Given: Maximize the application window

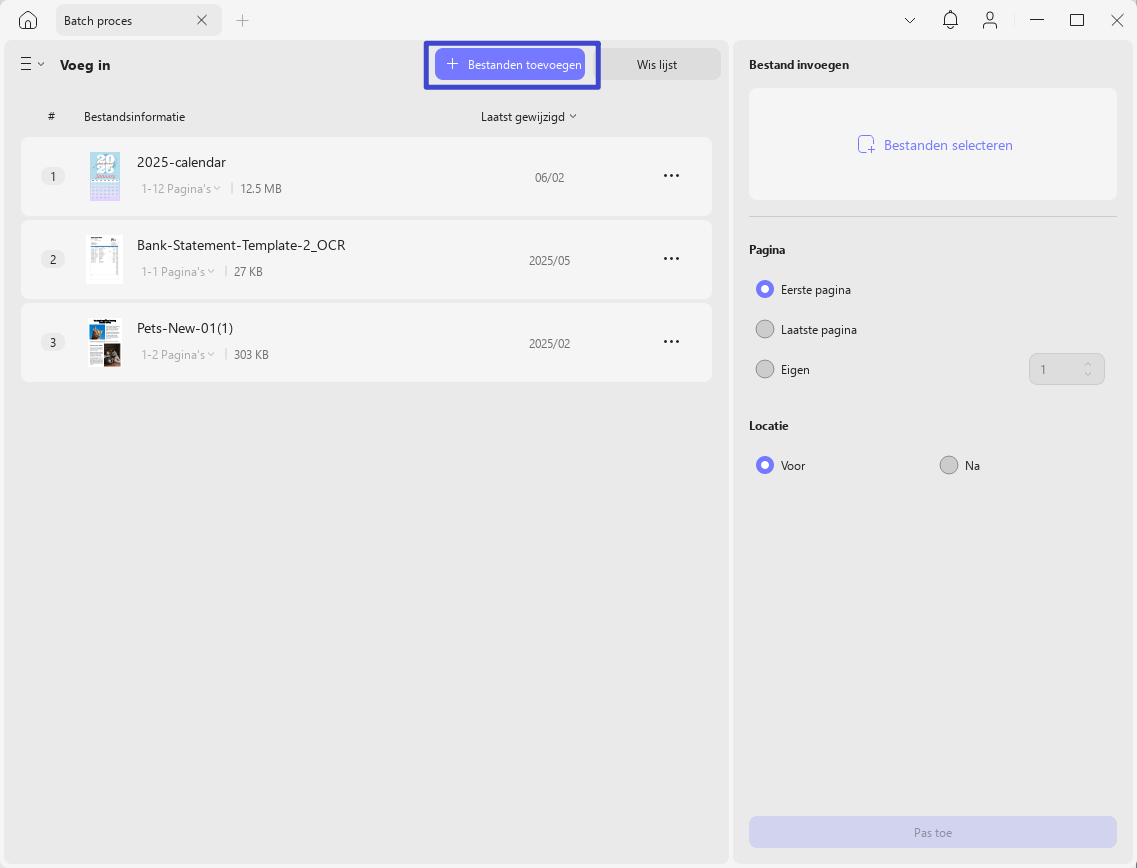Looking at the screenshot, I should [1077, 20].
